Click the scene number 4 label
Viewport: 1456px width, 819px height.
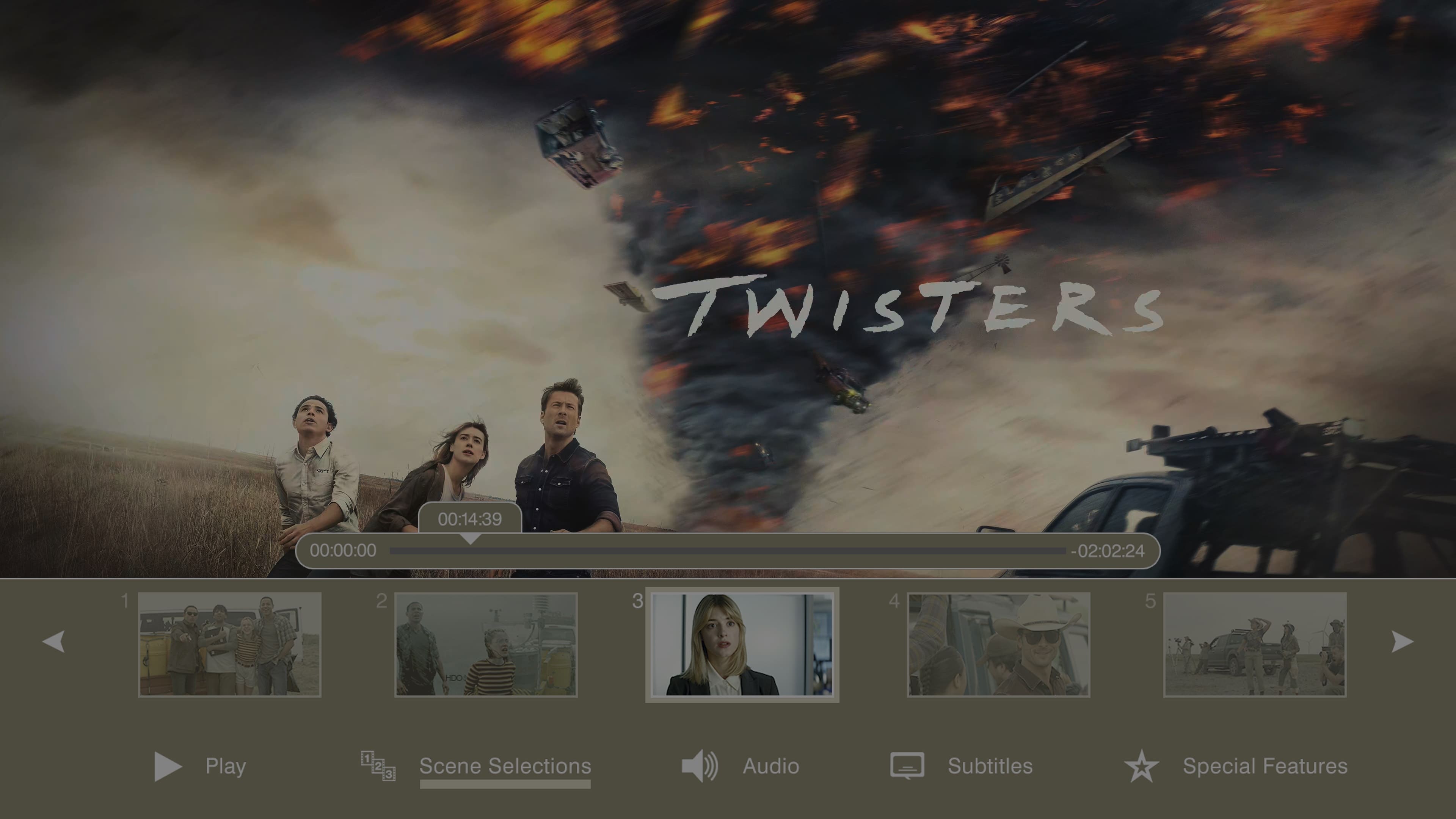(x=894, y=601)
